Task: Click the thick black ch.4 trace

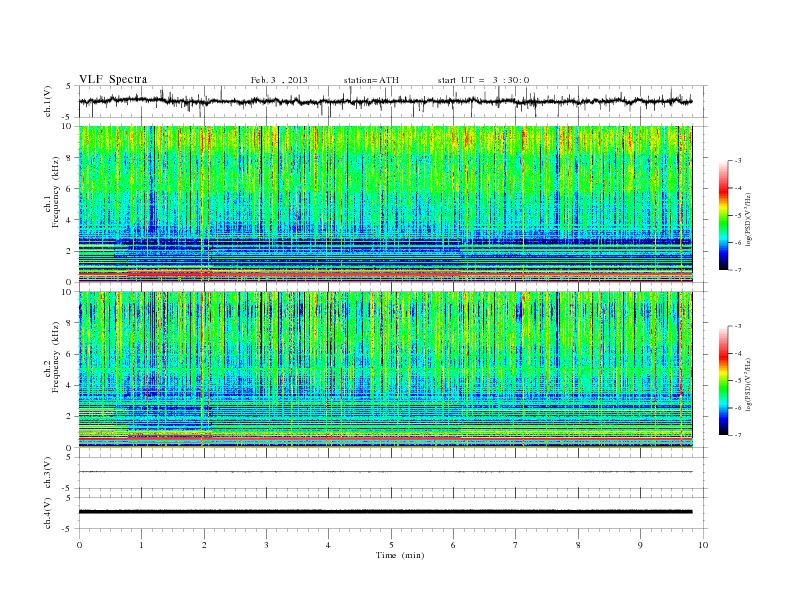Action: click(385, 512)
